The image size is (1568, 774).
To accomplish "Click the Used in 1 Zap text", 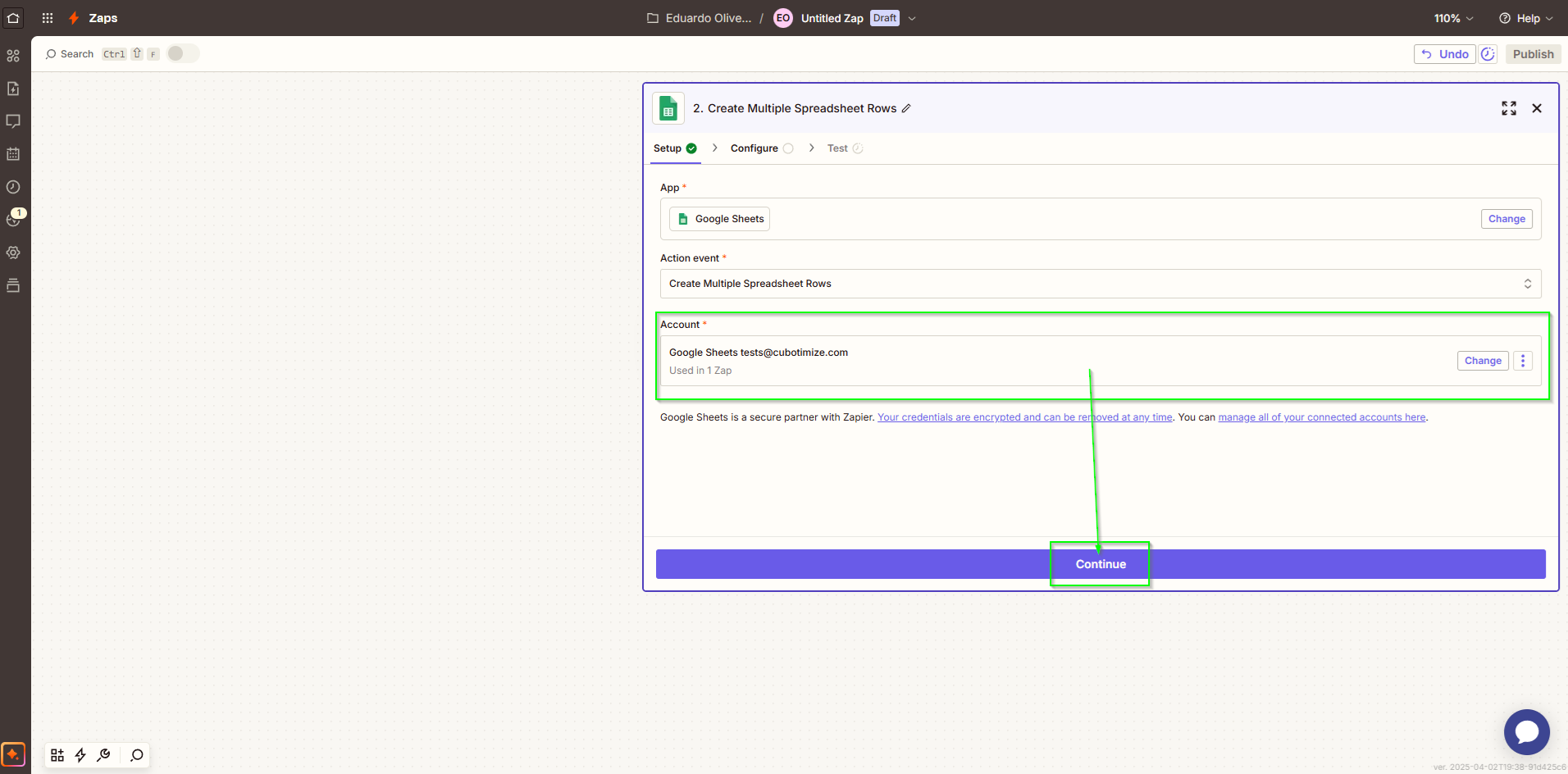I will click(700, 371).
